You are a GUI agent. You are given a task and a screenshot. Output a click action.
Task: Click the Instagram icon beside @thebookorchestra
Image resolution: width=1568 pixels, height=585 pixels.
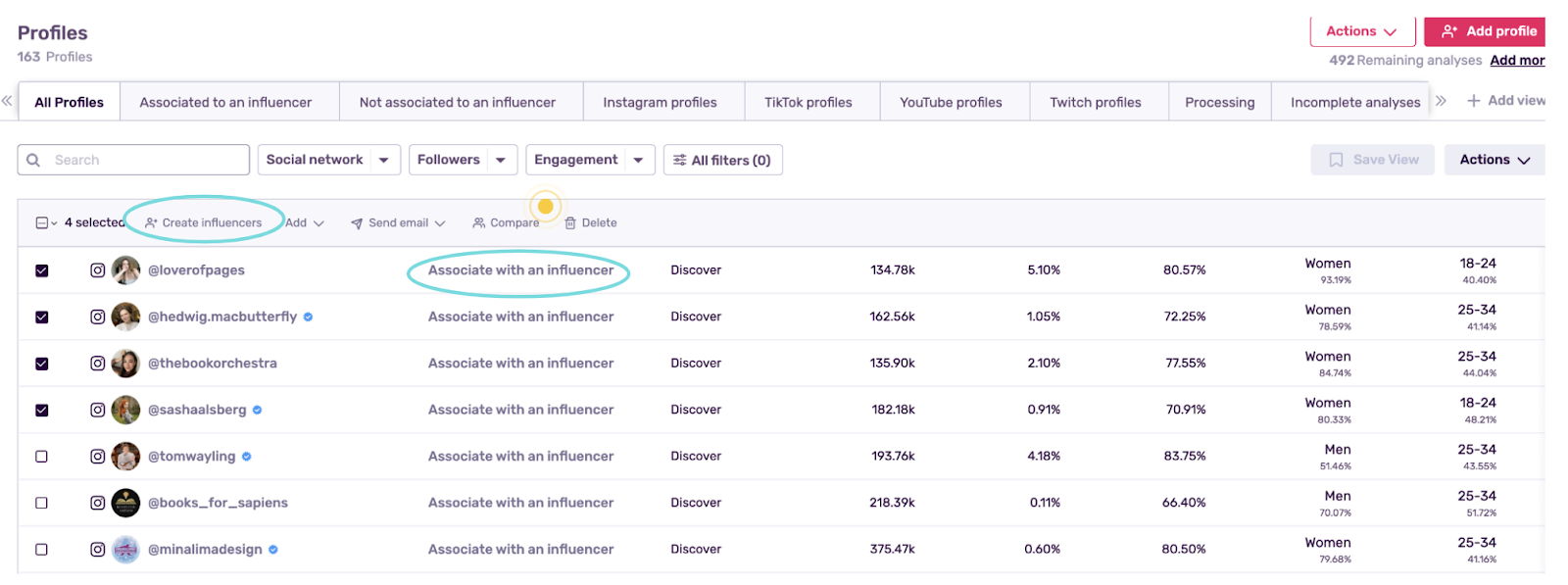[x=98, y=364]
